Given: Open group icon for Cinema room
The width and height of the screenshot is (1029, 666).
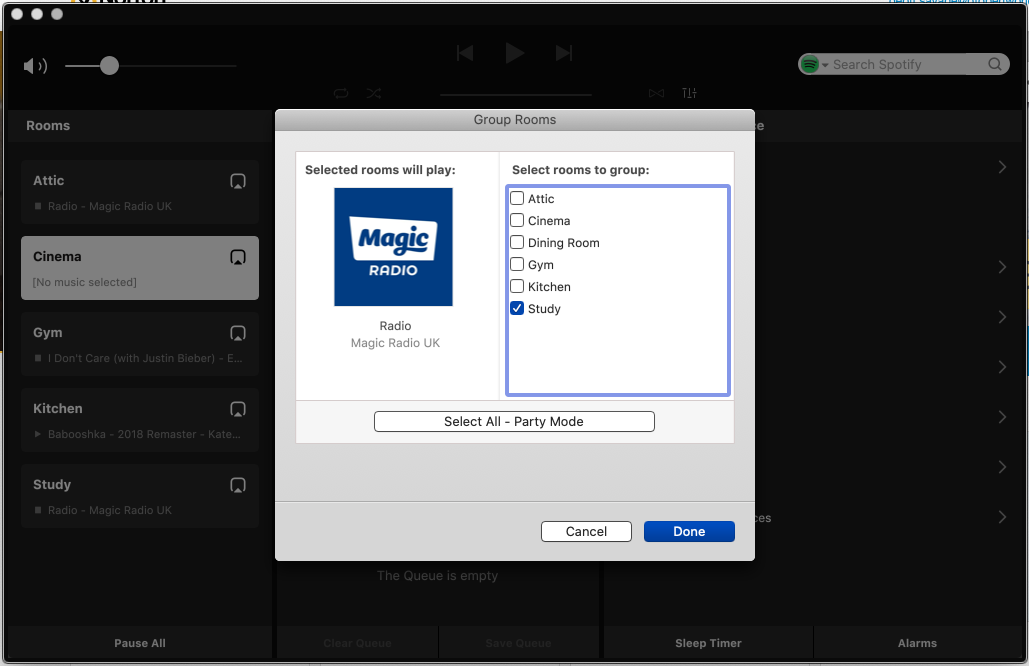Looking at the screenshot, I should tap(238, 257).
